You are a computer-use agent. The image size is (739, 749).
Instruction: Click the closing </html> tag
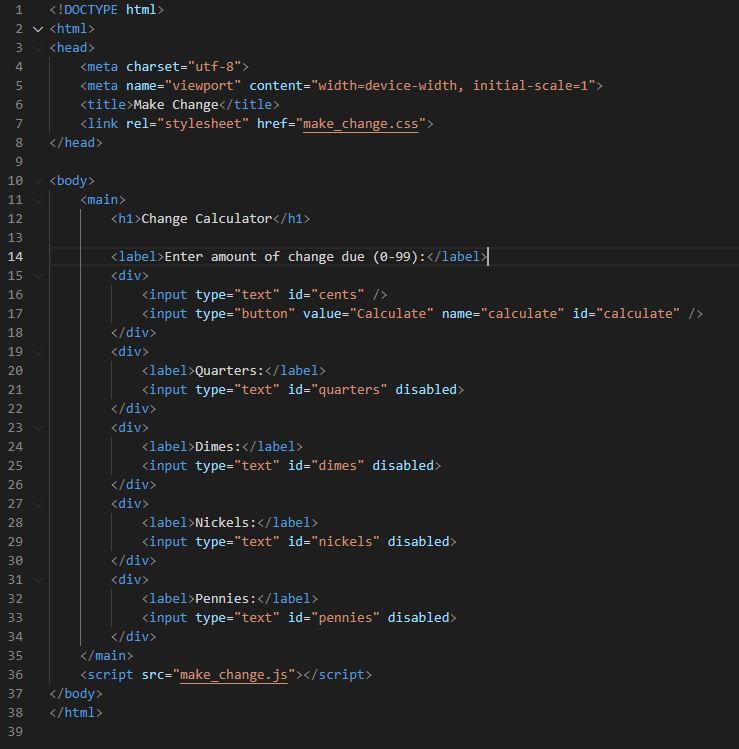[76, 713]
